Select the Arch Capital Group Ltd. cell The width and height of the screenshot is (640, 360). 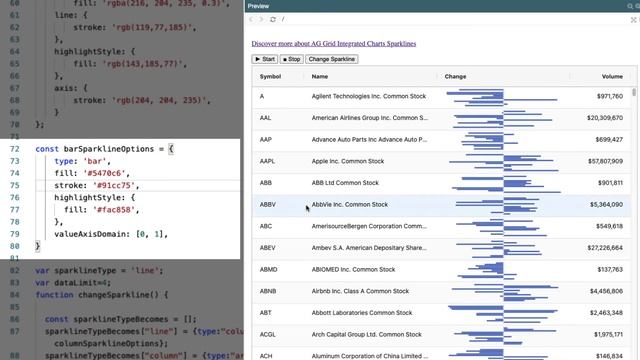[x=367, y=334]
